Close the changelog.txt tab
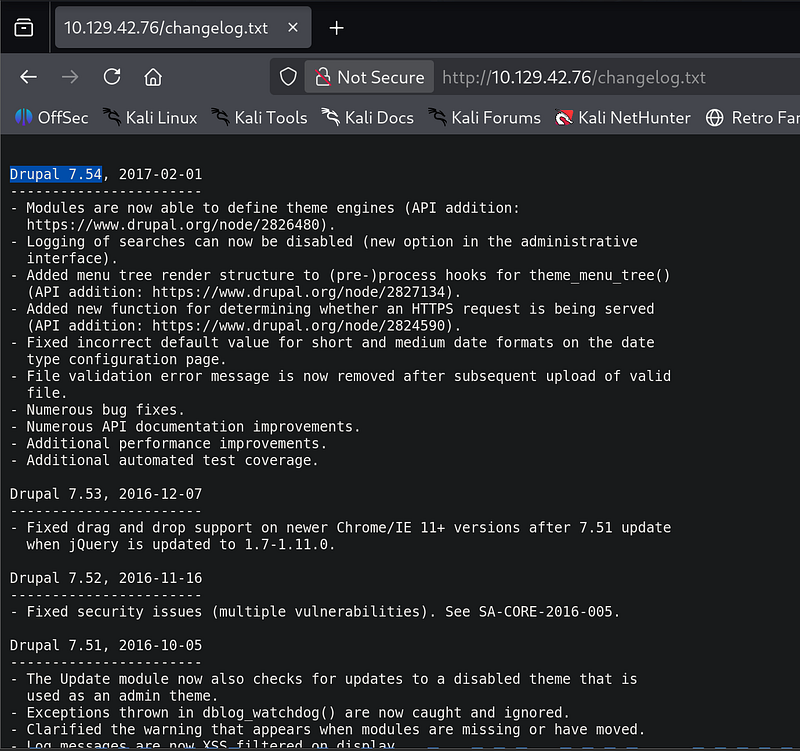The height and width of the screenshot is (751, 800). [x=292, y=28]
